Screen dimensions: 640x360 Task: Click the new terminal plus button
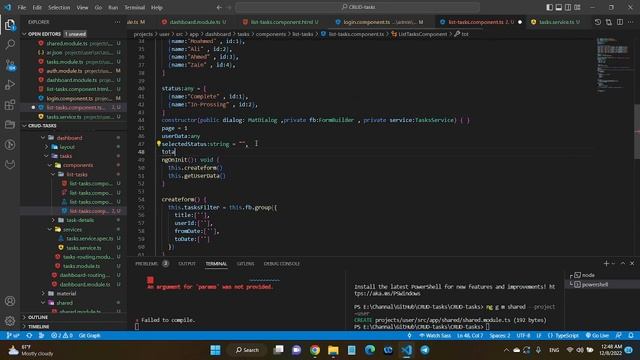click(606, 264)
